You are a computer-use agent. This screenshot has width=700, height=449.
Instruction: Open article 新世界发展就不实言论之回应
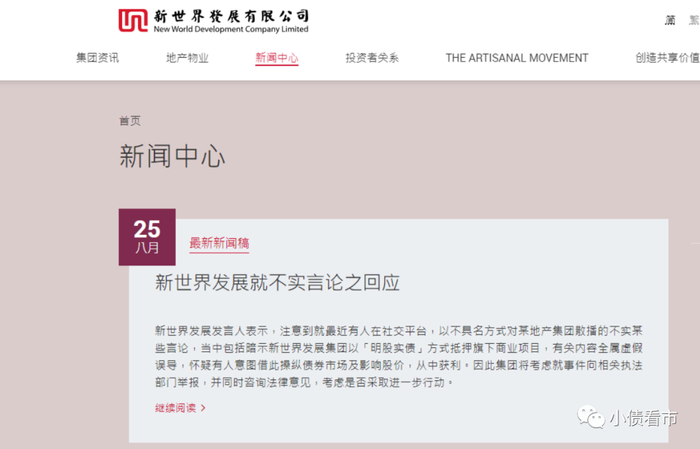277,283
